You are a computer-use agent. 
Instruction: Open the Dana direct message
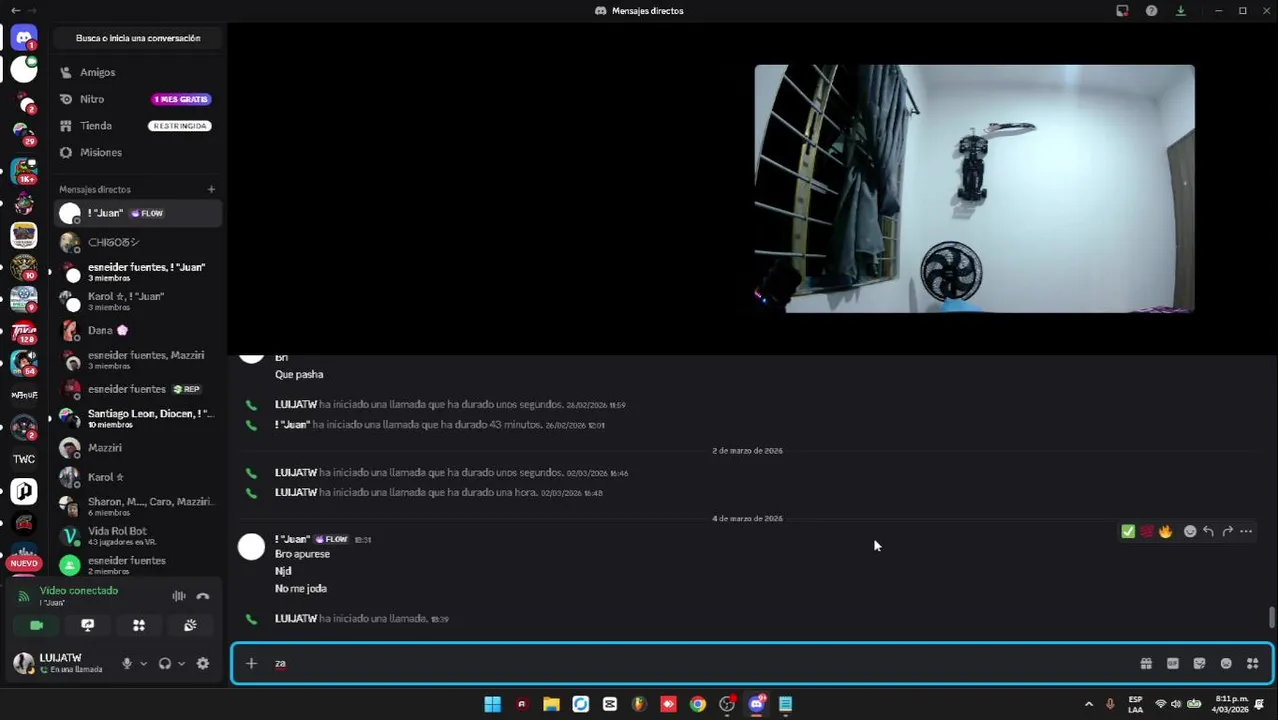point(138,330)
